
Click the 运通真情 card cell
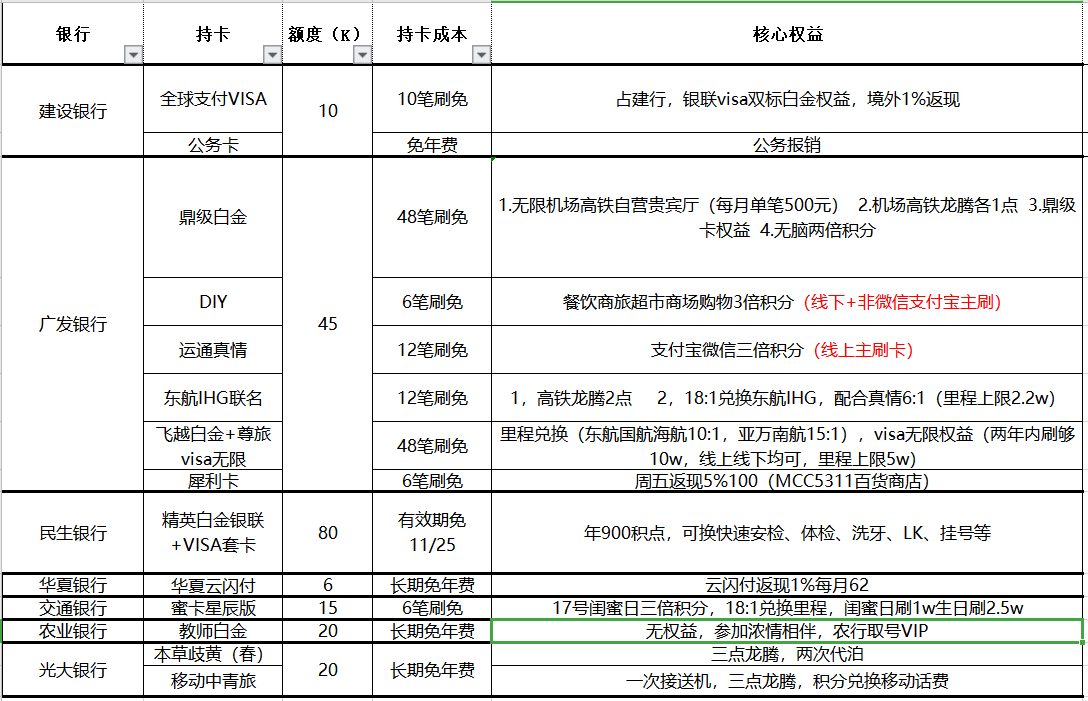coord(213,350)
